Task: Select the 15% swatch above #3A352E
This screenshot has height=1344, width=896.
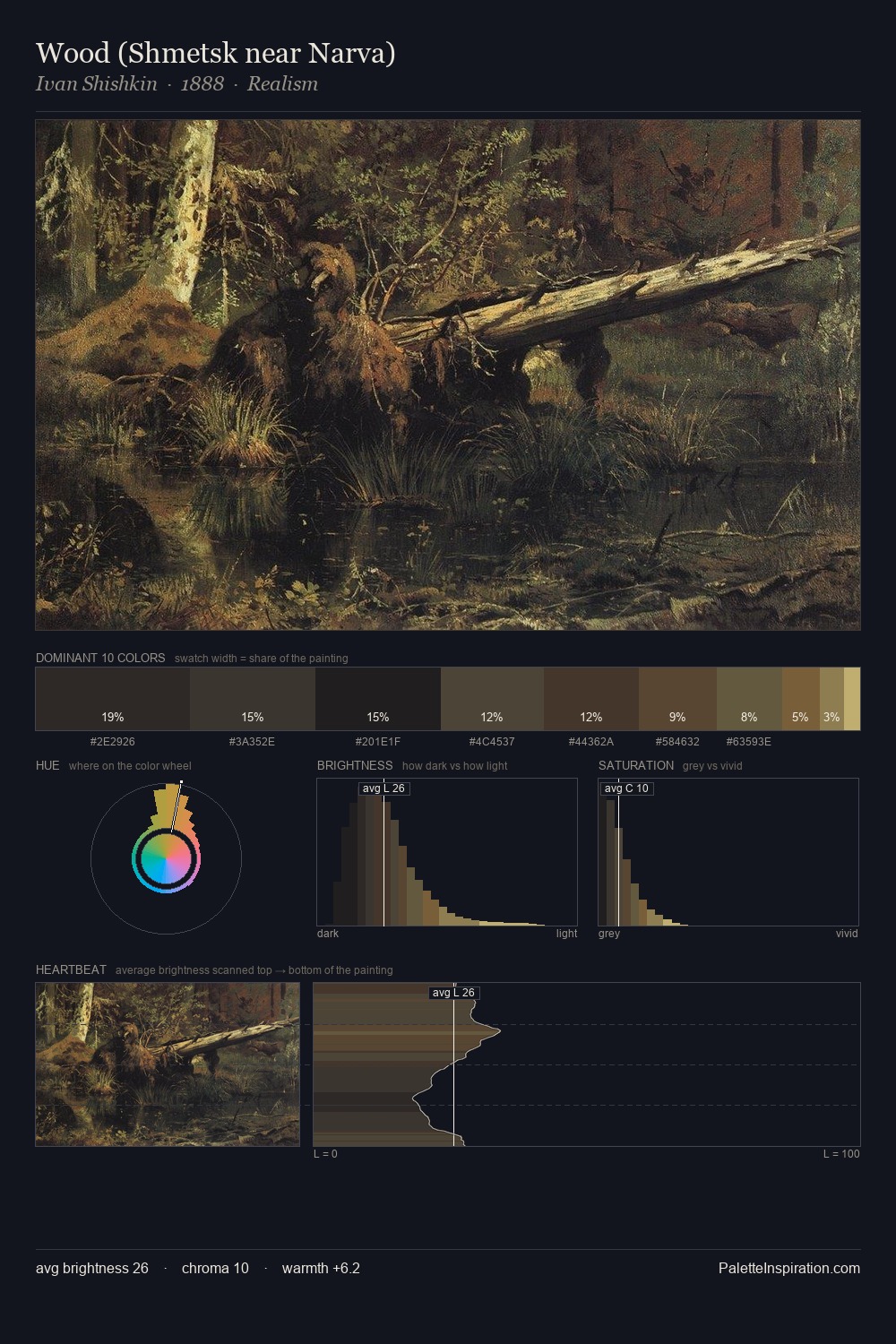Action: 253,699
